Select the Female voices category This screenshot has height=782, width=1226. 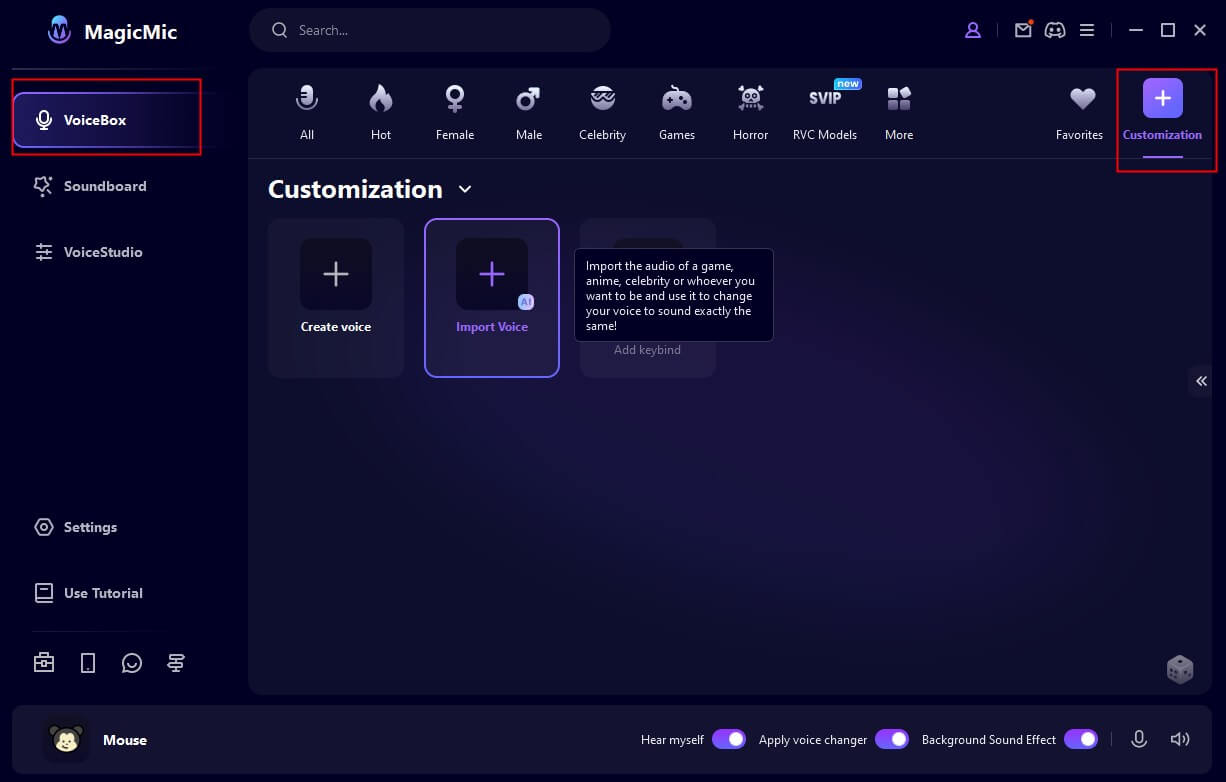[455, 112]
